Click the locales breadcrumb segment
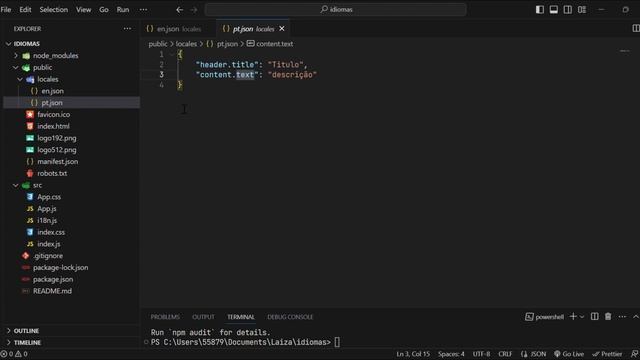This screenshot has height=360, width=640. point(186,44)
